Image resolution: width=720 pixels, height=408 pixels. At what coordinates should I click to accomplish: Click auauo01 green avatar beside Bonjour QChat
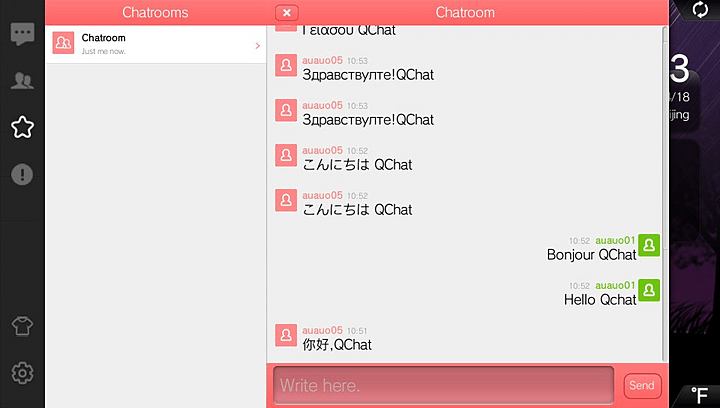point(649,245)
